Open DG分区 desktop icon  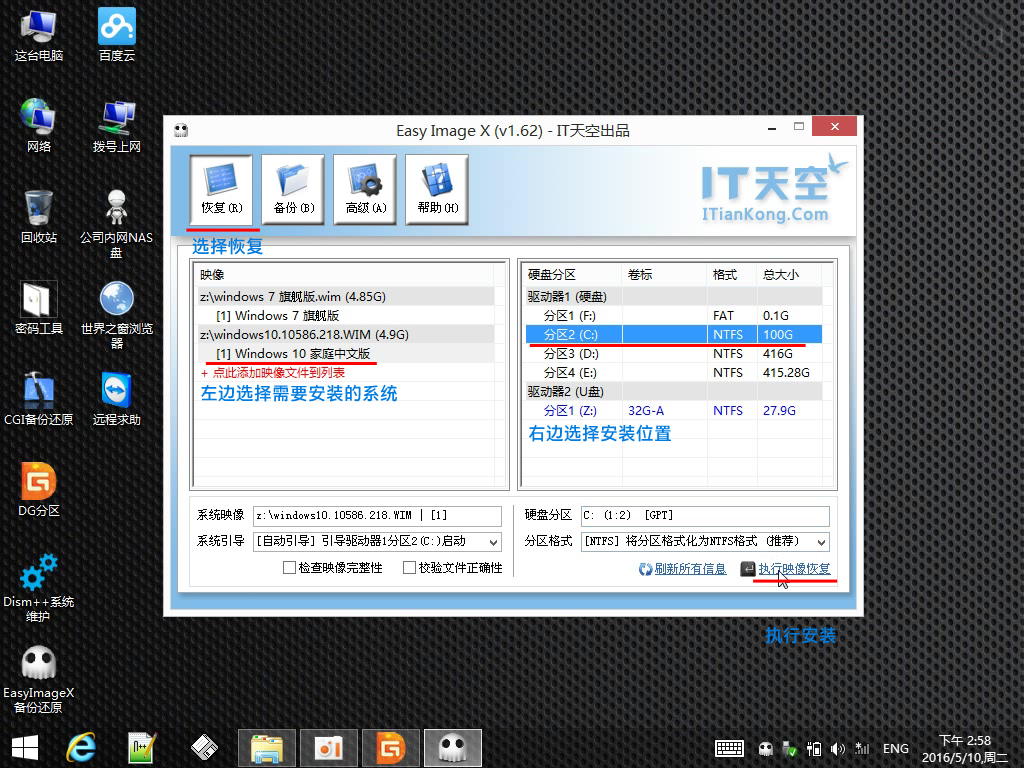pyautogui.click(x=39, y=489)
